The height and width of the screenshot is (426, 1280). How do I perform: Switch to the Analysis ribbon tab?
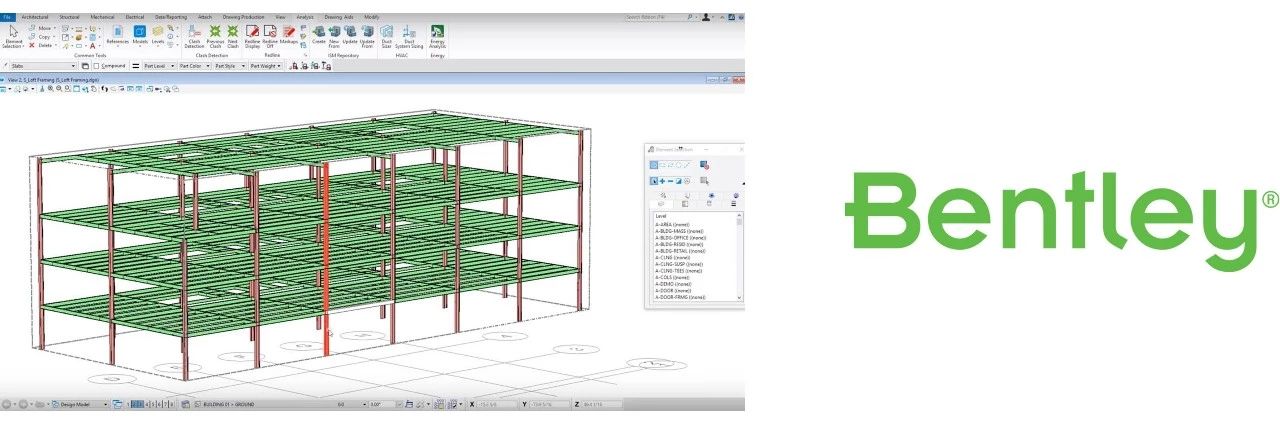(305, 17)
